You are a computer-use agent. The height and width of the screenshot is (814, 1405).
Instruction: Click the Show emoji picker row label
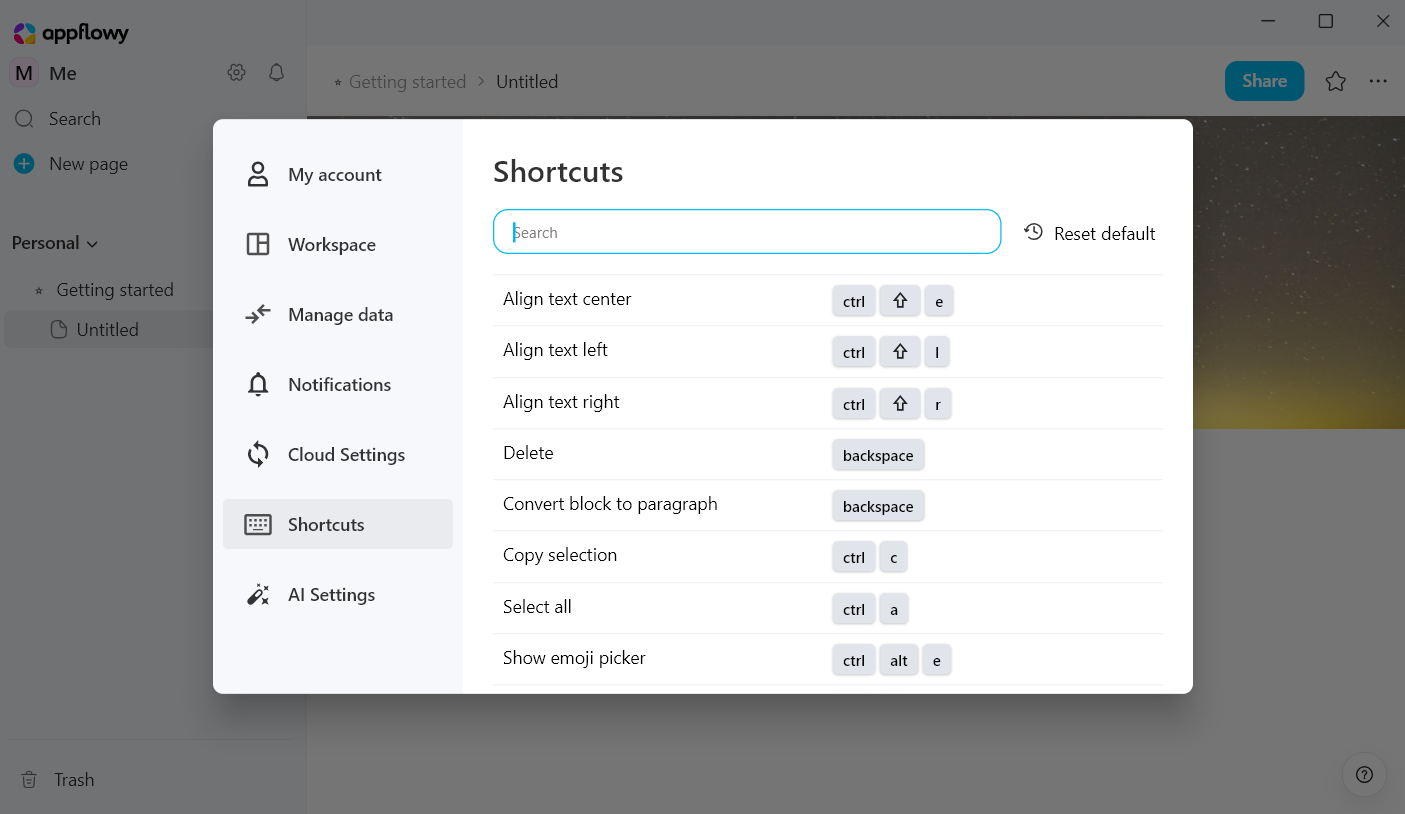(x=574, y=658)
